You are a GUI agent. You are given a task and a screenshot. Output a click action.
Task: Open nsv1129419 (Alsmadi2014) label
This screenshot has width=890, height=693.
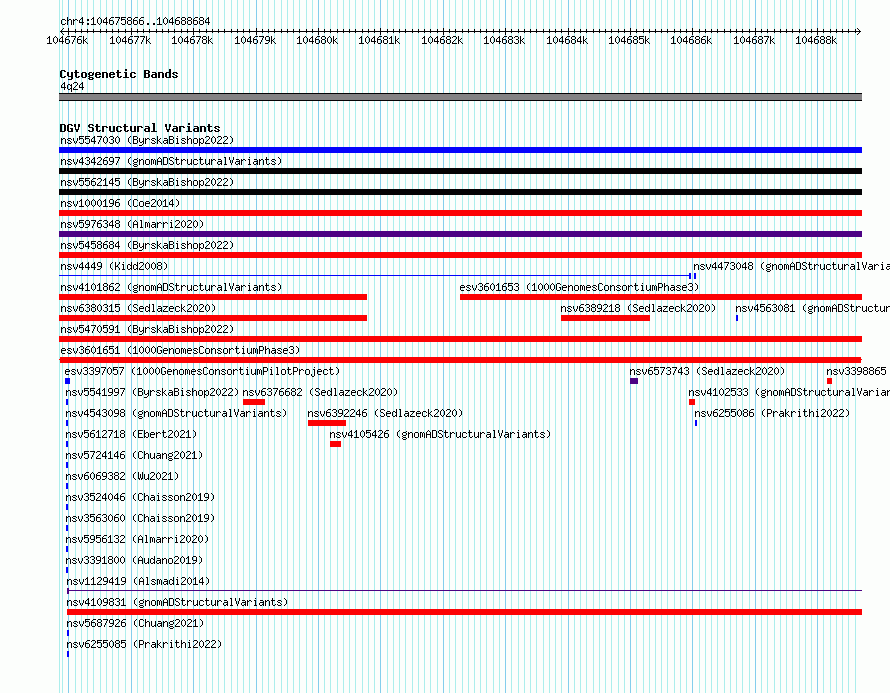click(138, 581)
